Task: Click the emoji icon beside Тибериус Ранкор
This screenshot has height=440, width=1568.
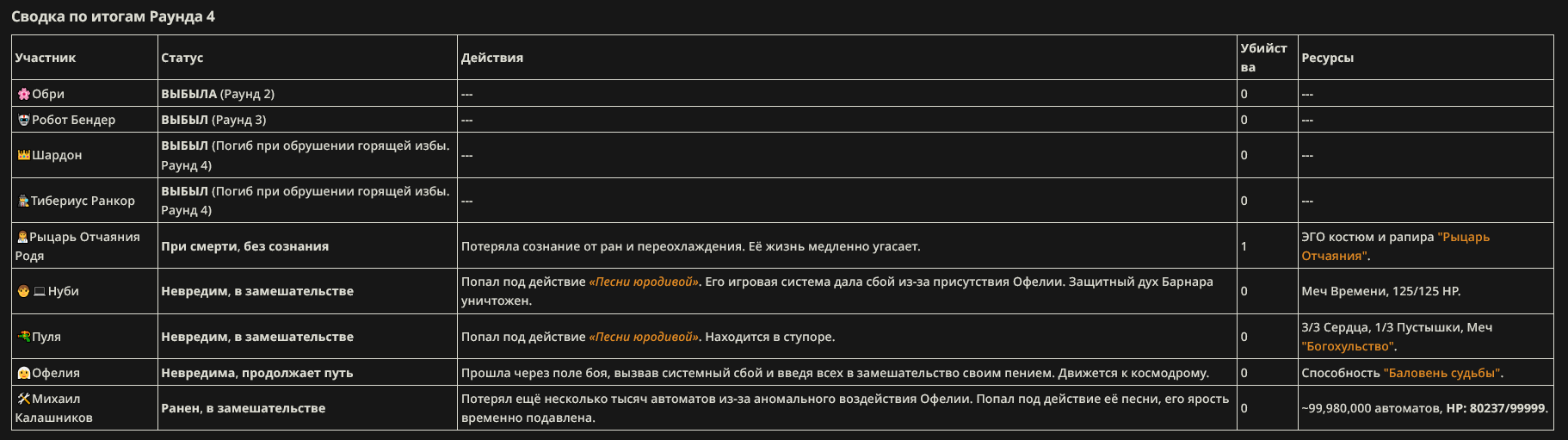Action: coord(24,201)
